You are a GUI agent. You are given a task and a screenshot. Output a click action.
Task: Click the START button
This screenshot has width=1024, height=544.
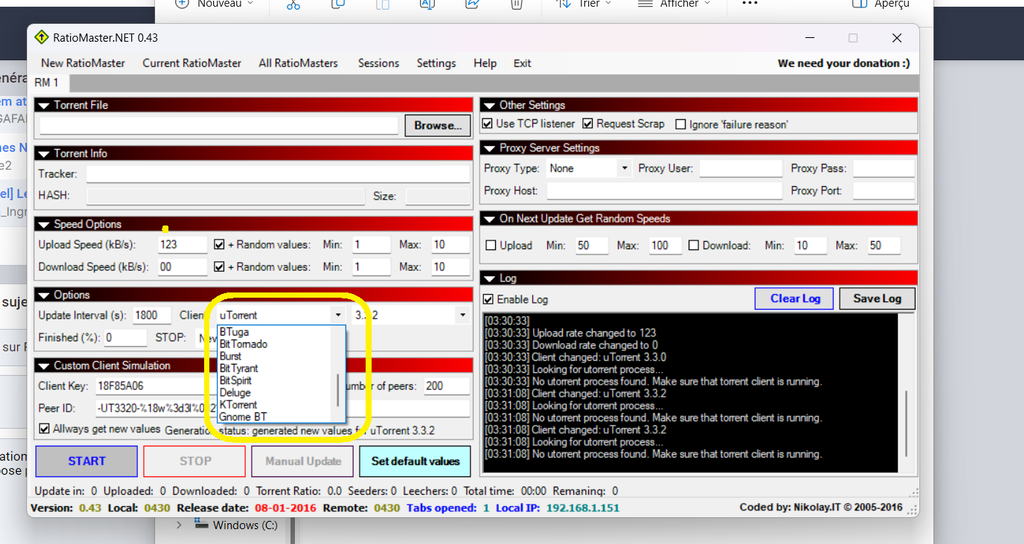click(x=86, y=461)
